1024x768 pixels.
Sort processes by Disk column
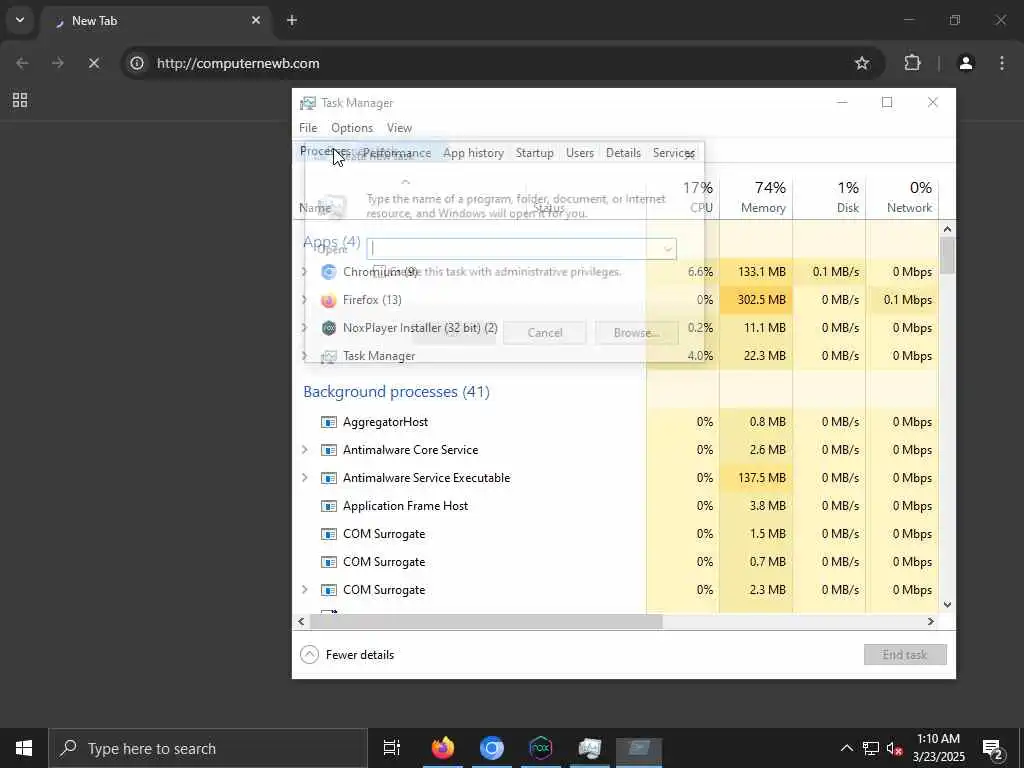[829, 197]
